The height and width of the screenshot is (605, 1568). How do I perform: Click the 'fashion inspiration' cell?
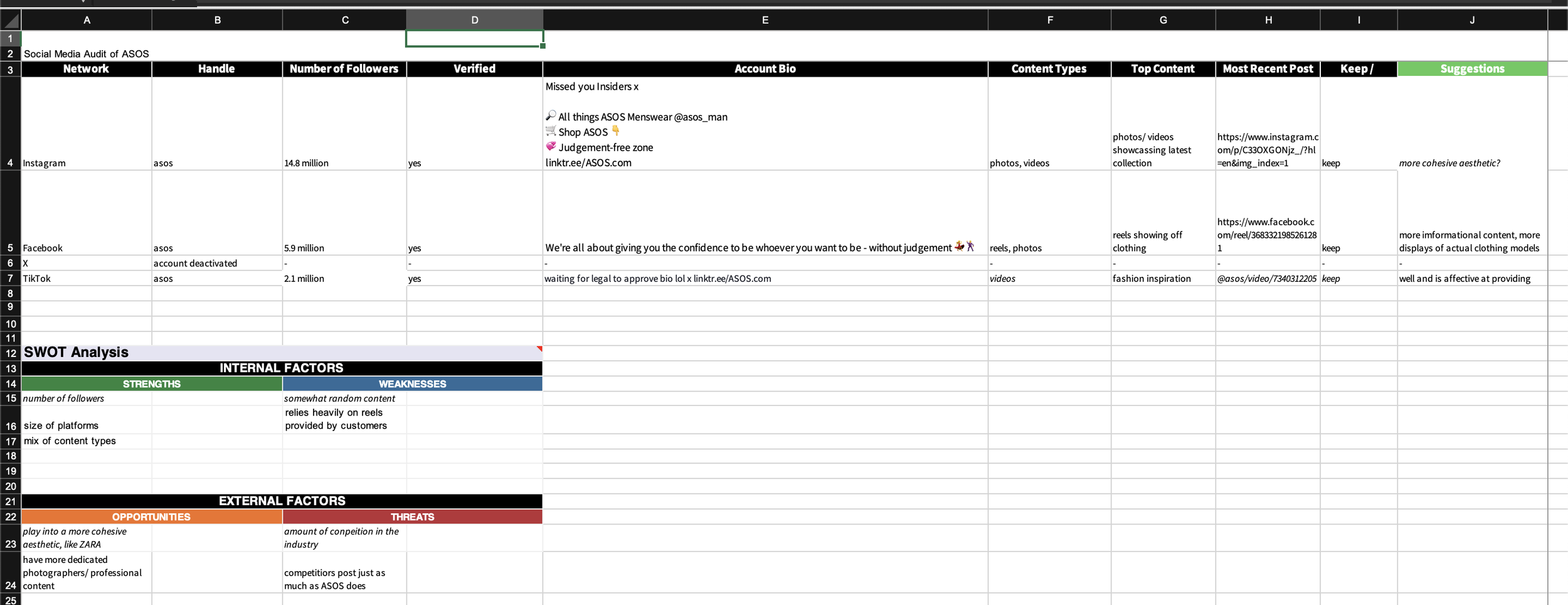point(1163,278)
